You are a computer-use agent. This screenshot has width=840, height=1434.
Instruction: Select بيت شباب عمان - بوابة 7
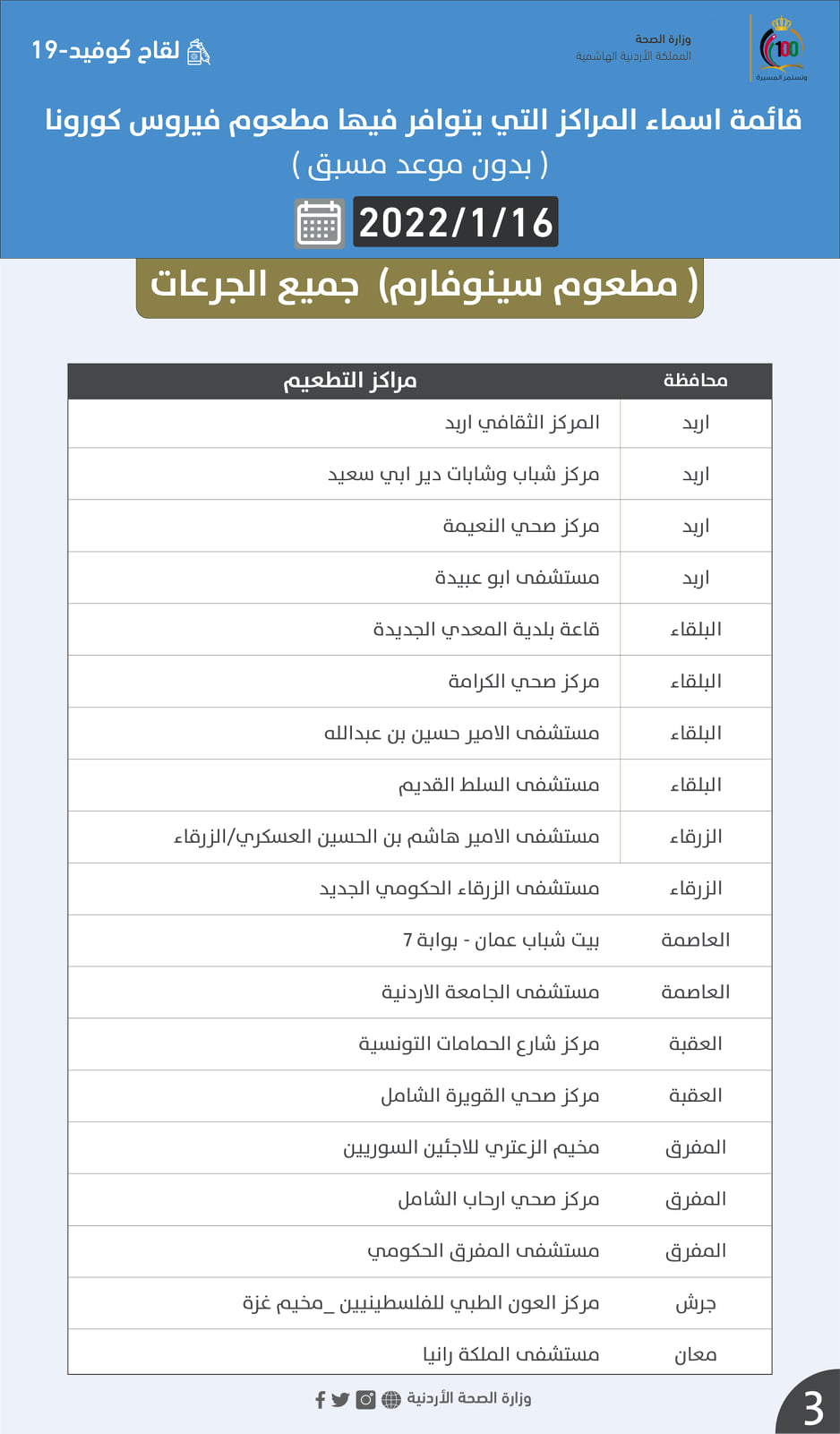(501, 940)
